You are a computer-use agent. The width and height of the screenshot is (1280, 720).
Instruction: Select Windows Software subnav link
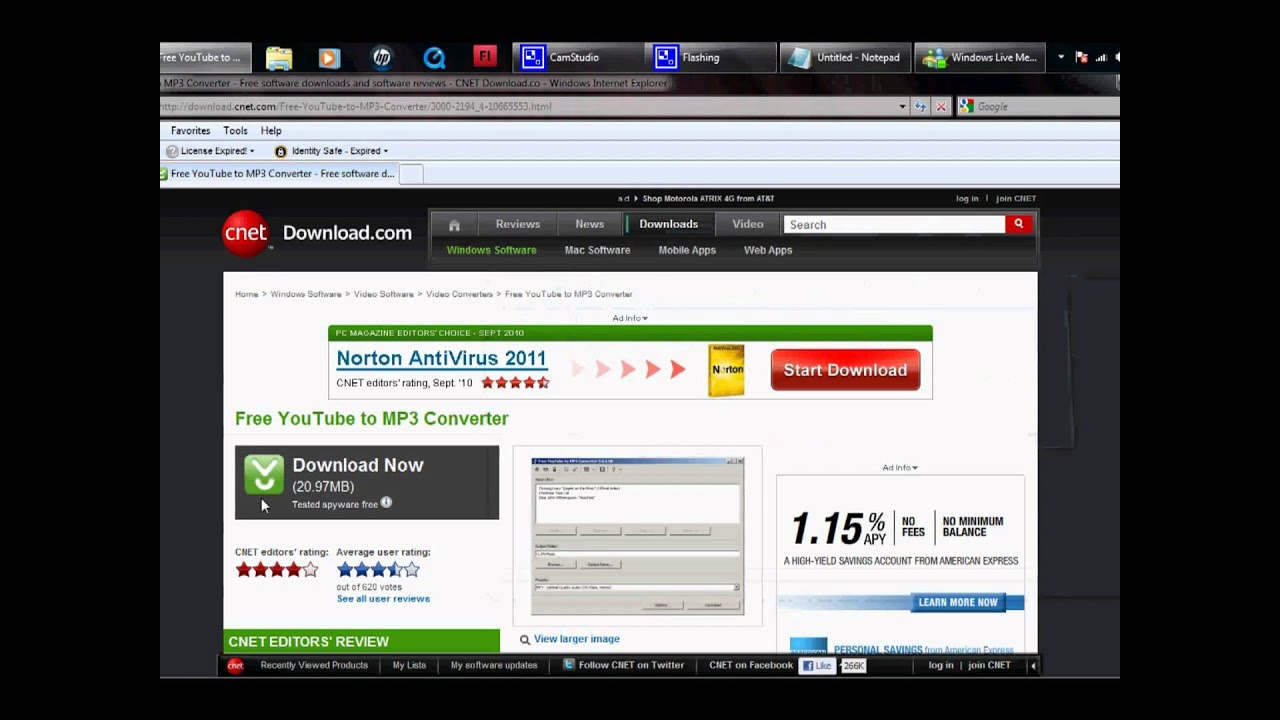492,250
